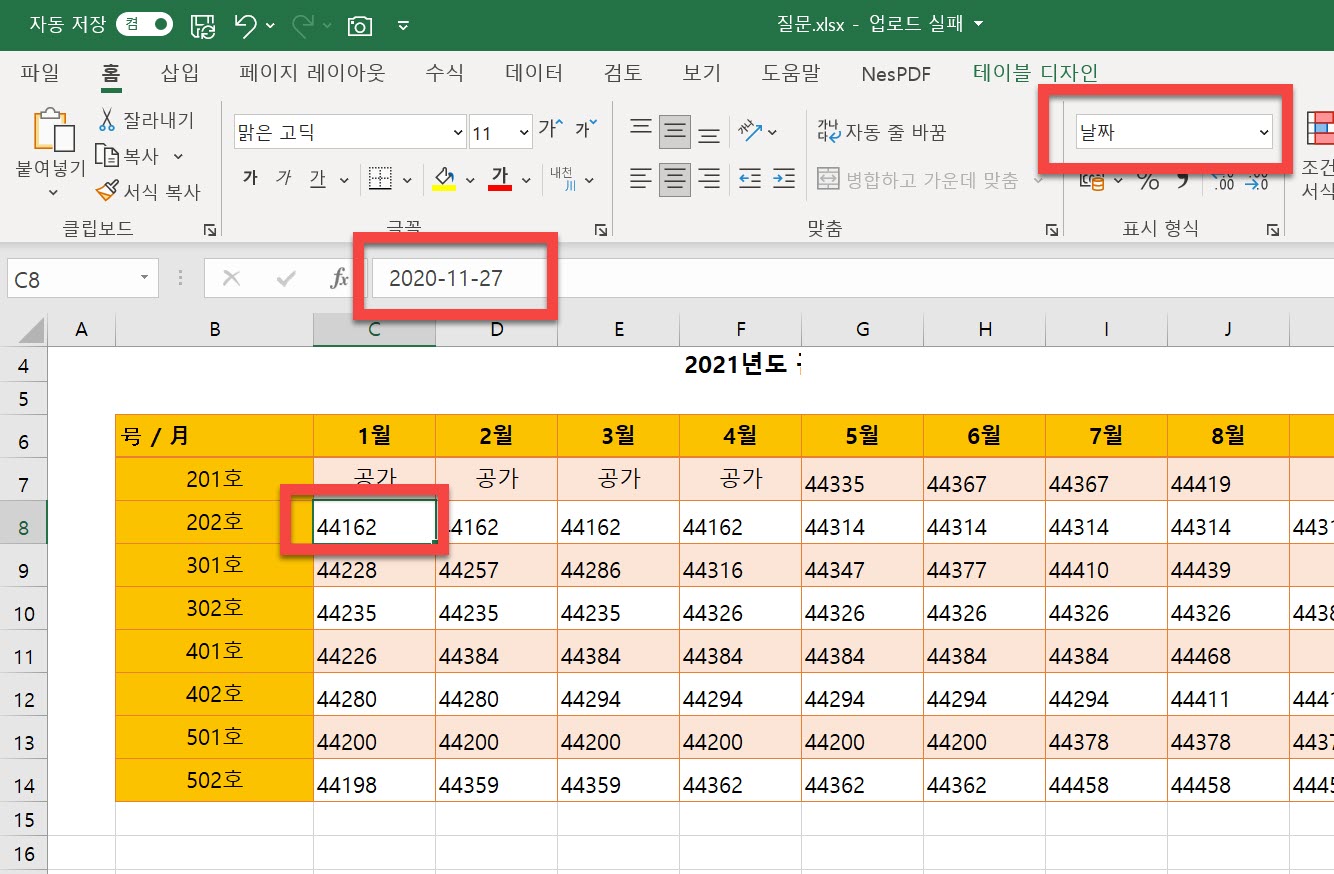This screenshot has width=1334, height=874.
Task: Click the align right icon
Action: click(x=709, y=179)
